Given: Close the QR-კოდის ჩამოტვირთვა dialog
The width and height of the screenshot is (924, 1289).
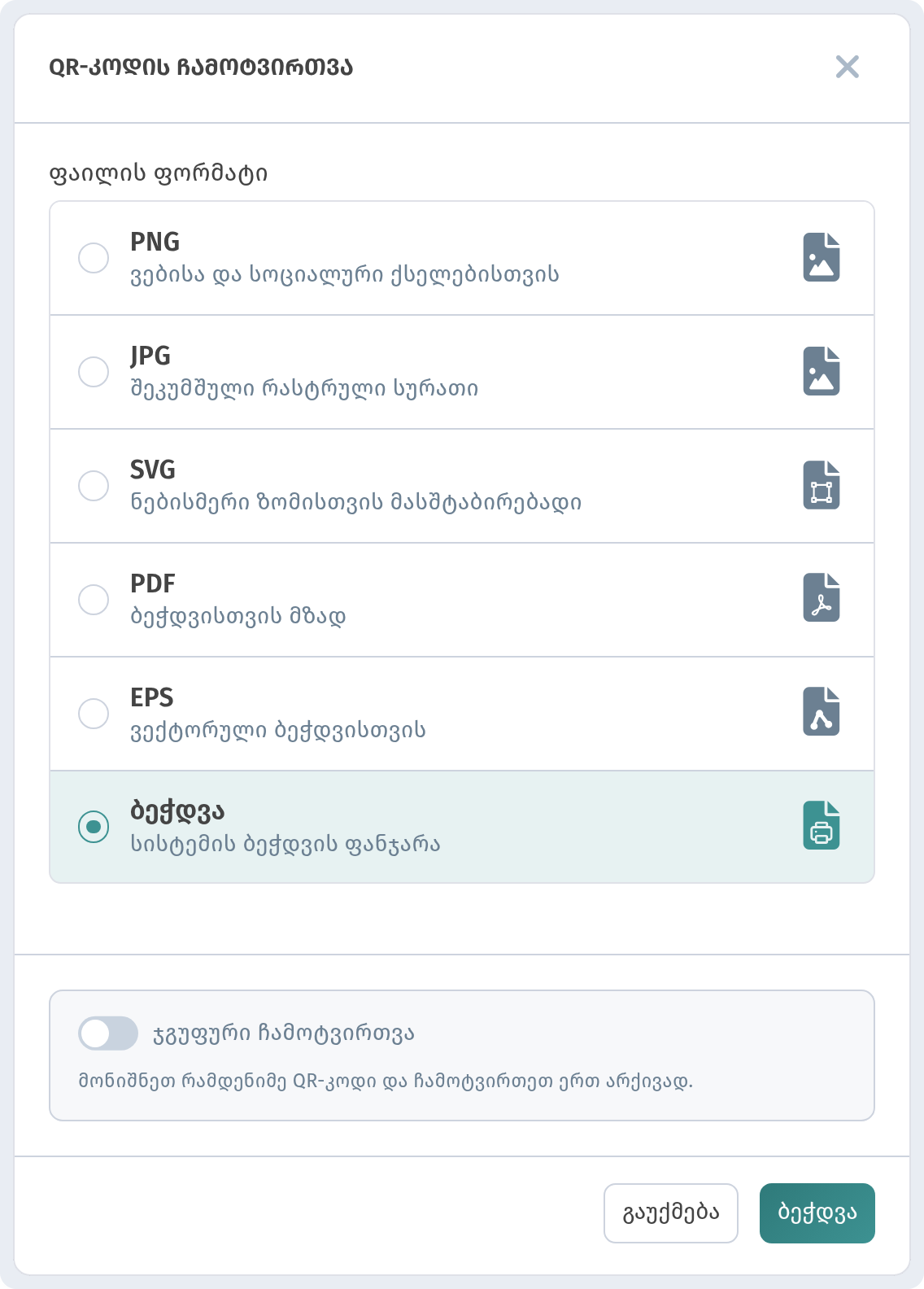Looking at the screenshot, I should coord(848,67).
